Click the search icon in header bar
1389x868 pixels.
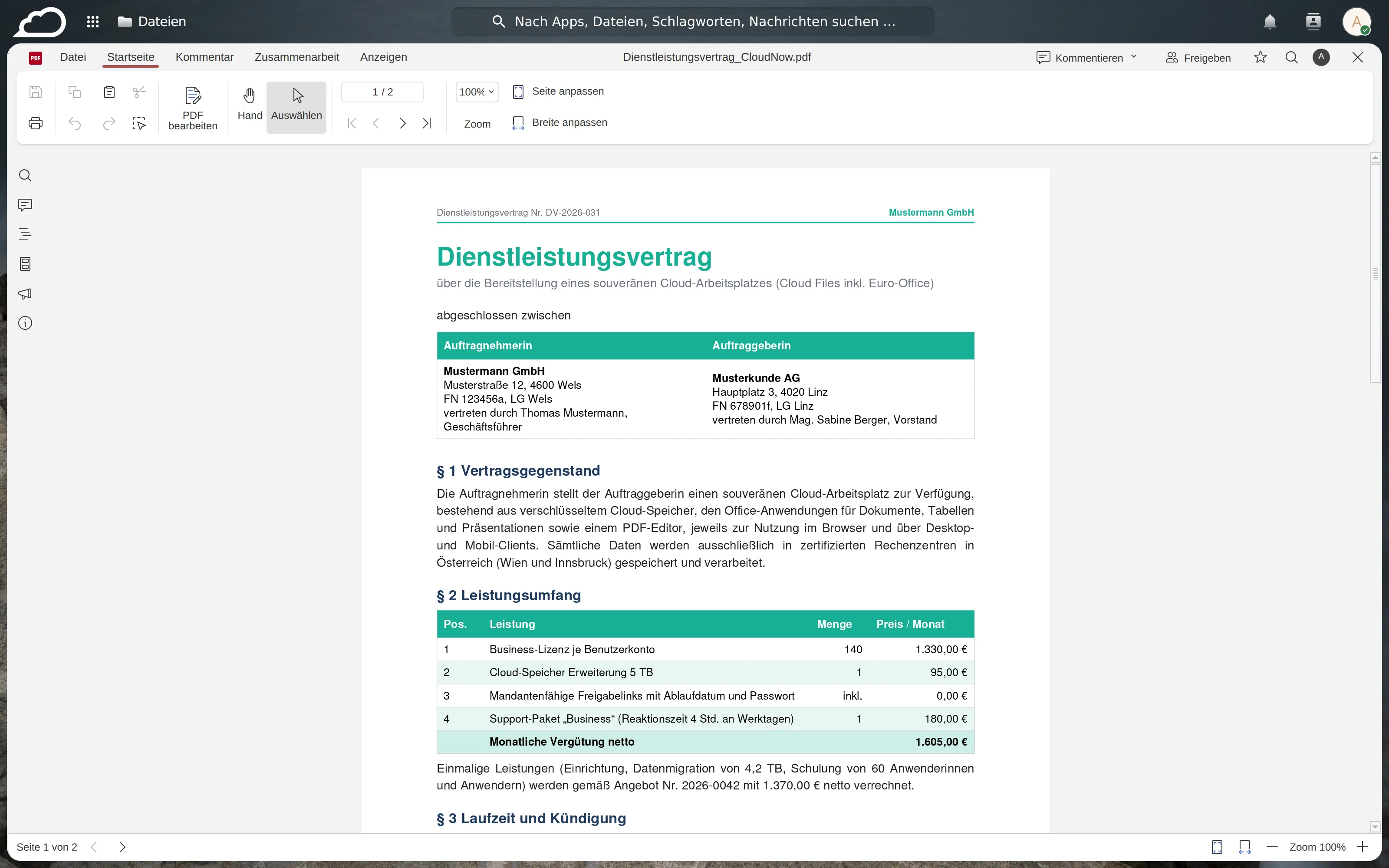[x=1291, y=57]
